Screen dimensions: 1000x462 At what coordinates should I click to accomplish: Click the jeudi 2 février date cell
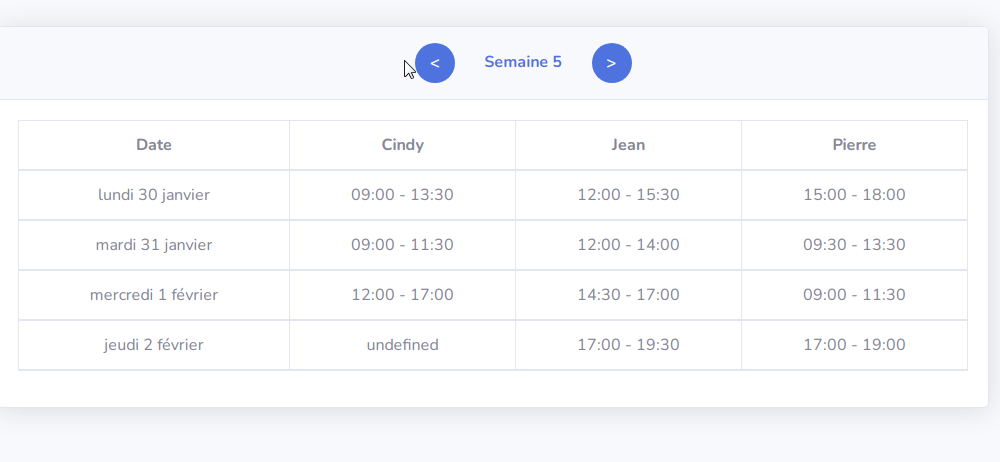pos(154,345)
